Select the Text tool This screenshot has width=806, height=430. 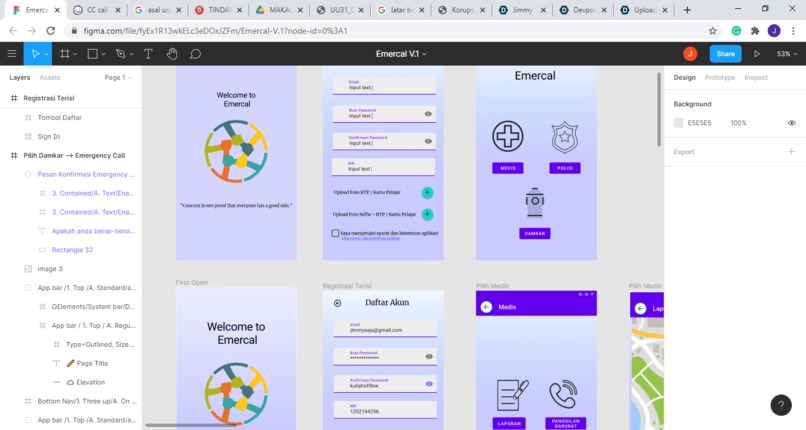click(148, 53)
